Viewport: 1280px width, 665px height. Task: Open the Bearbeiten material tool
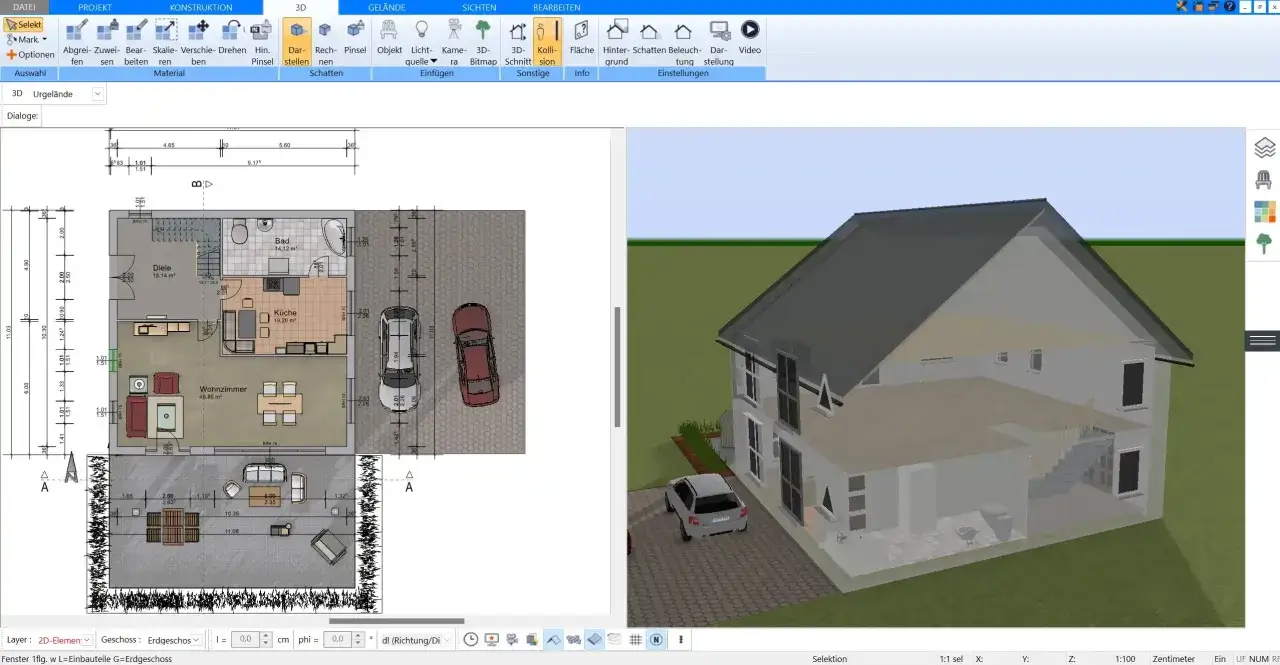(136, 42)
